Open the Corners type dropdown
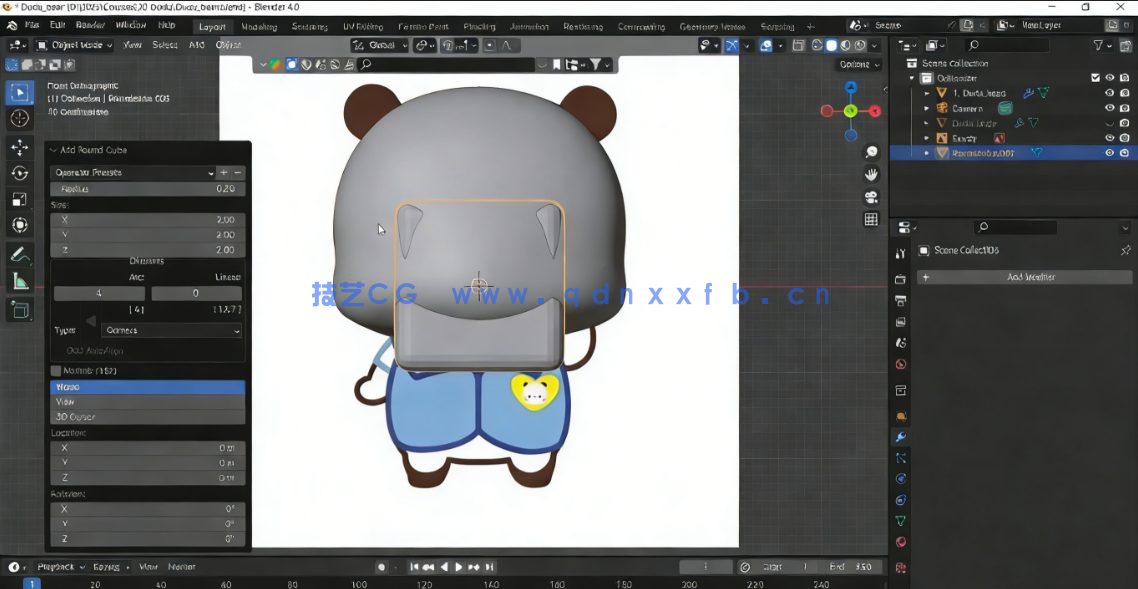Screen dimensions: 1138x589 170,330
